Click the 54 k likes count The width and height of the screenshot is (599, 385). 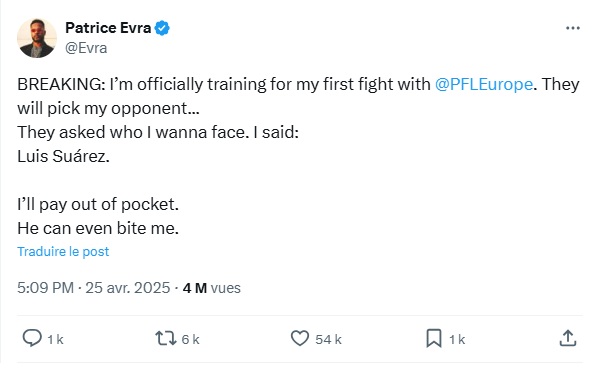click(x=328, y=339)
